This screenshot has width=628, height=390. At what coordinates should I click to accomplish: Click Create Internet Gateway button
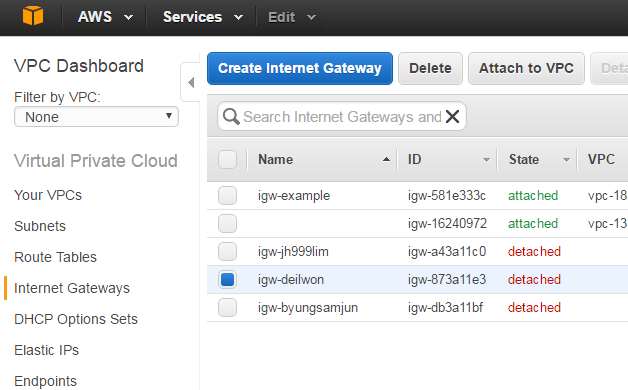(300, 68)
